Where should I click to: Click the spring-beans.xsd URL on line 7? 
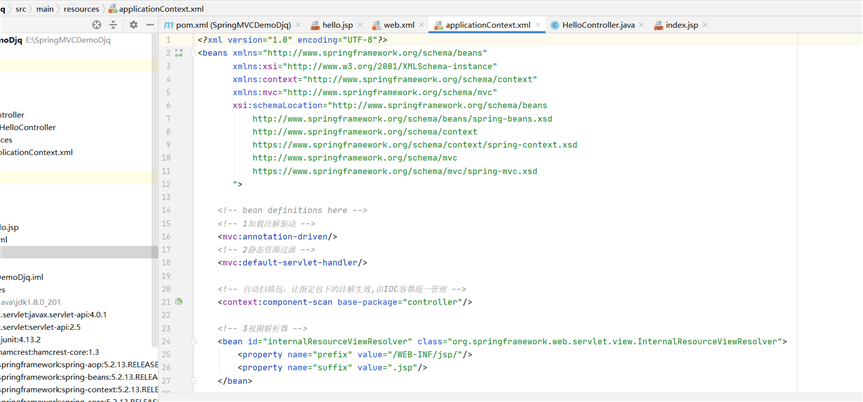tap(402, 119)
